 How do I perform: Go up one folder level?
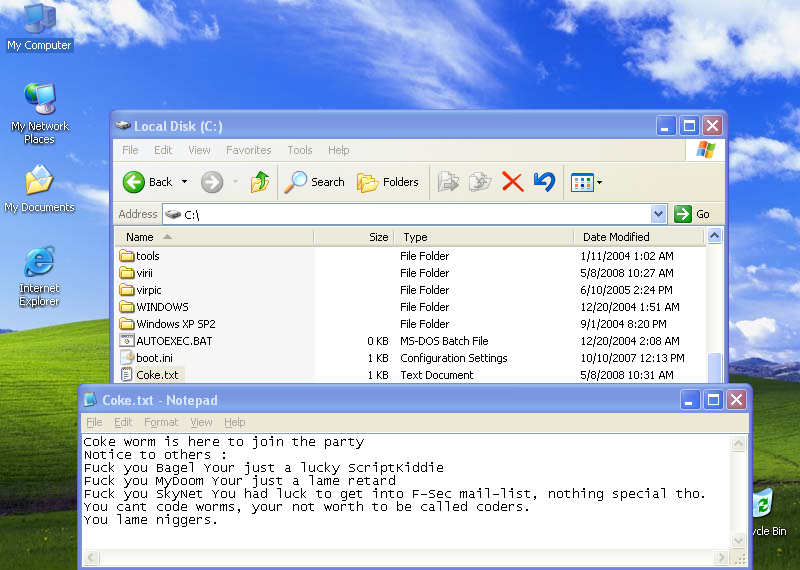260,182
